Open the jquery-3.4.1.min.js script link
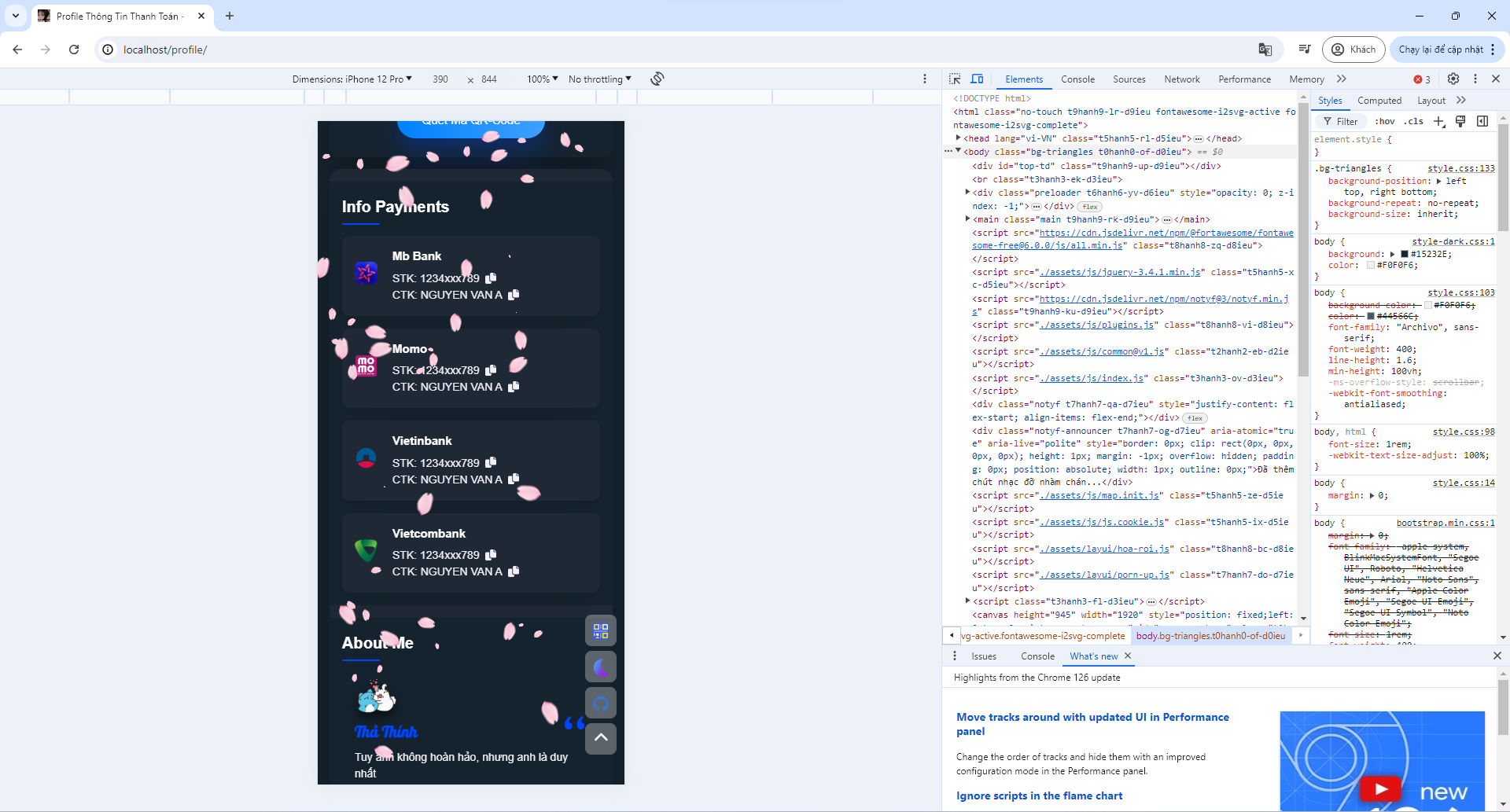 [x=1120, y=272]
